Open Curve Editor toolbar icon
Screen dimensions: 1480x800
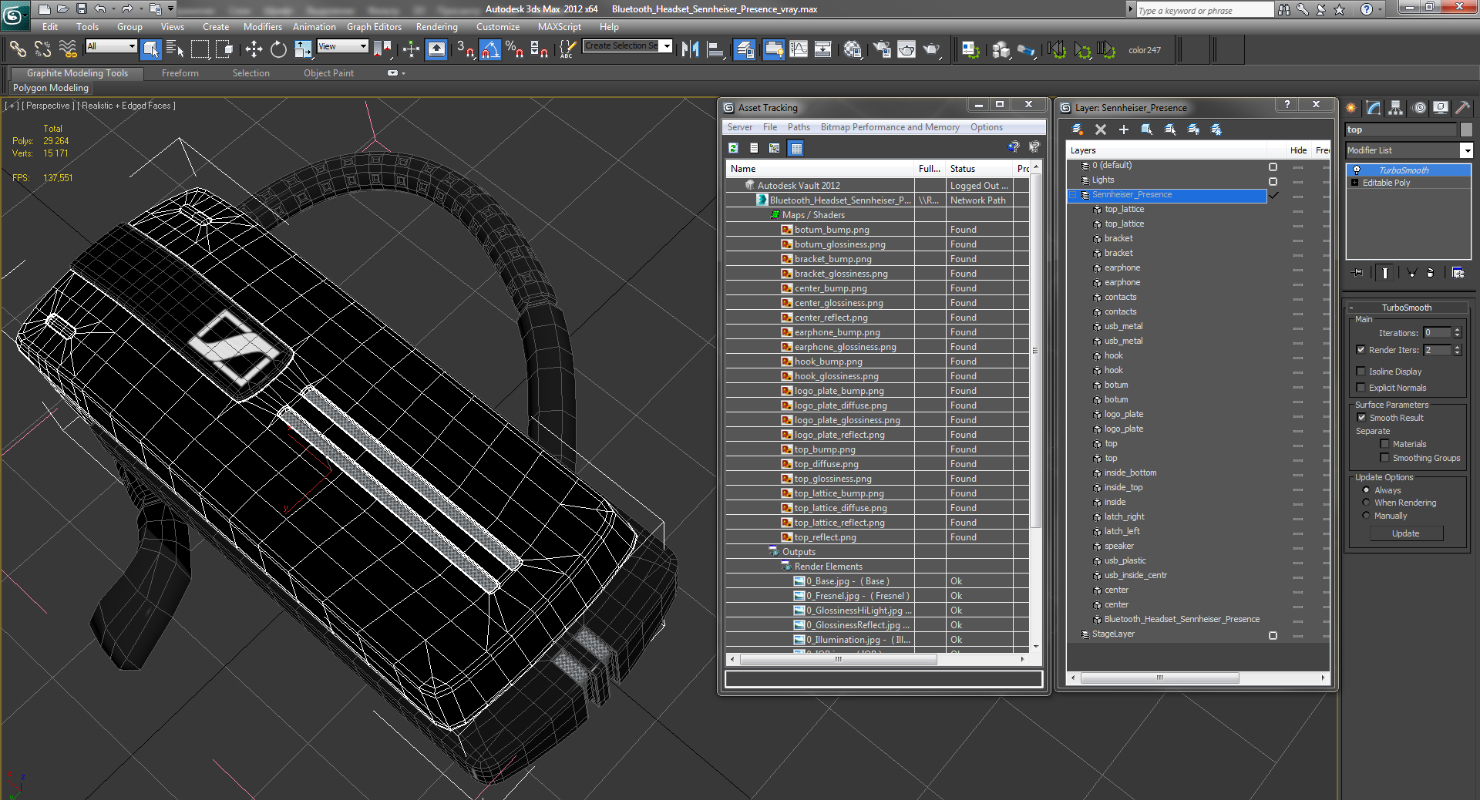pos(799,48)
